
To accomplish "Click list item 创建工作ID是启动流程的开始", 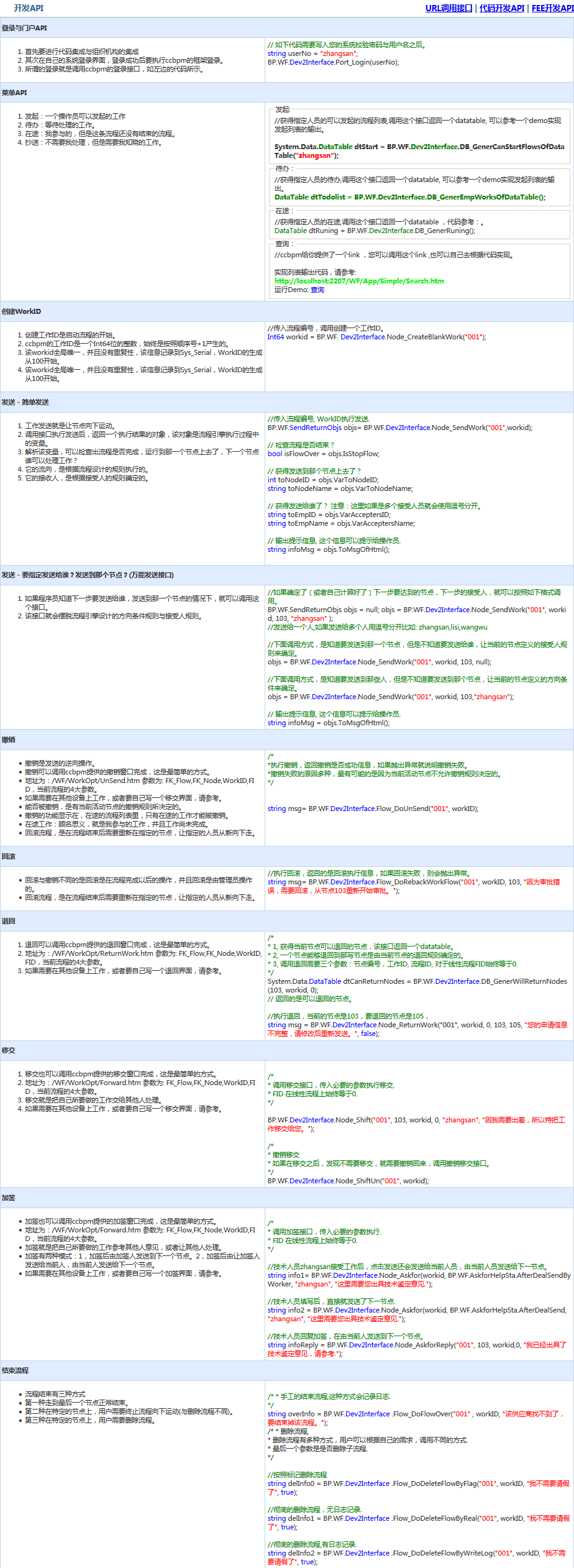I will coord(70,335).
